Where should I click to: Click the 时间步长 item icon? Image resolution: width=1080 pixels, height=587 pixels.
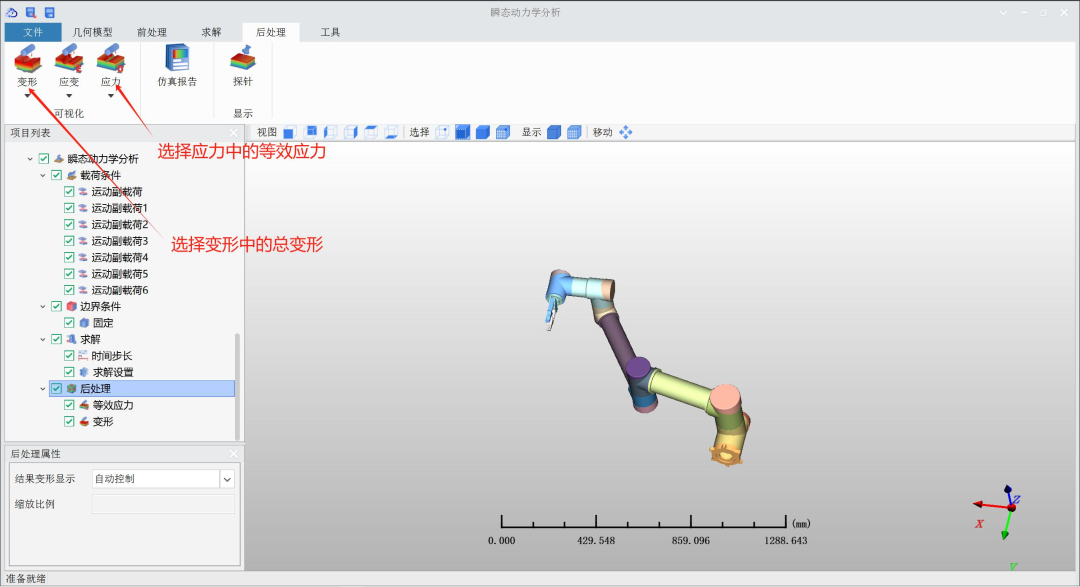83,356
